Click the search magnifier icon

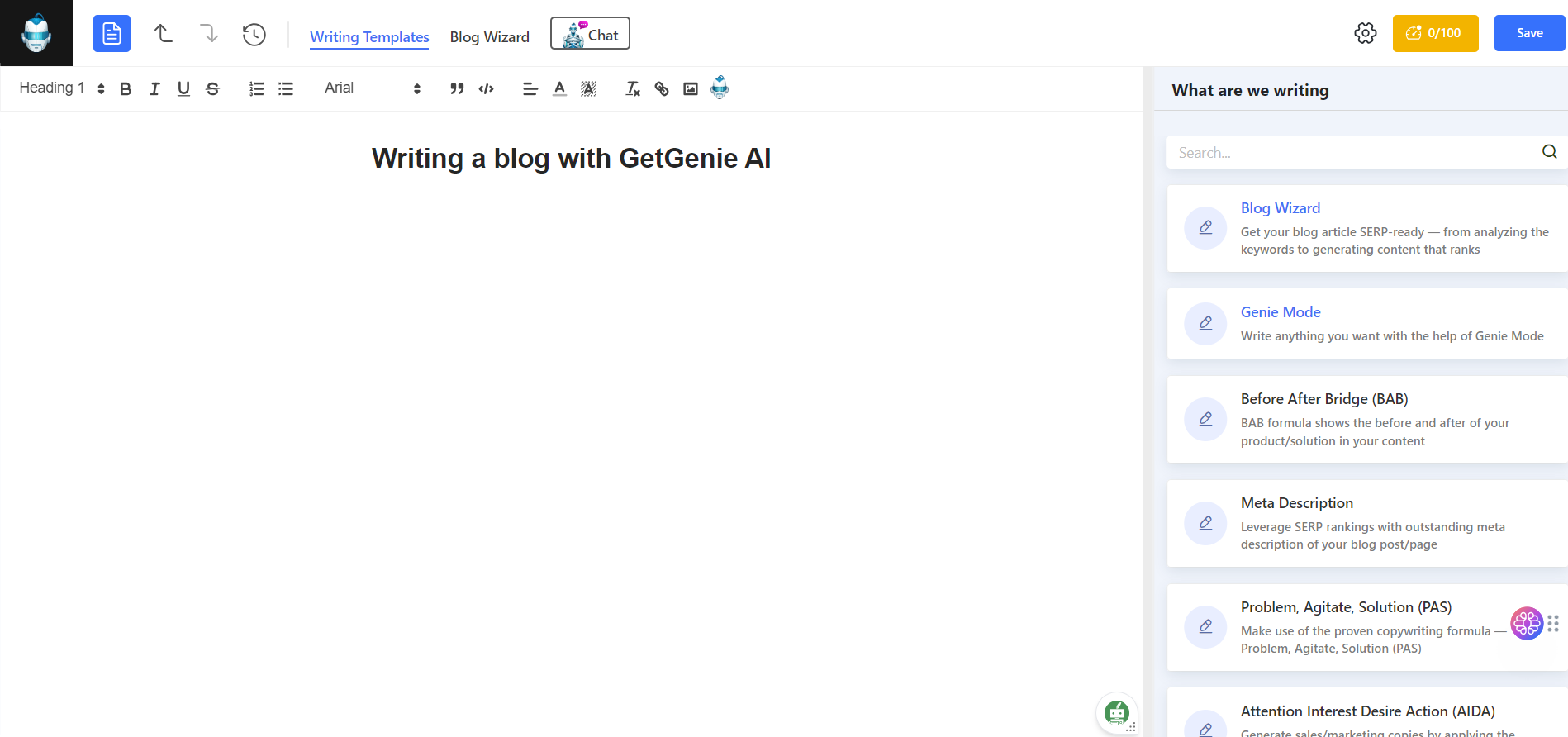tap(1550, 151)
